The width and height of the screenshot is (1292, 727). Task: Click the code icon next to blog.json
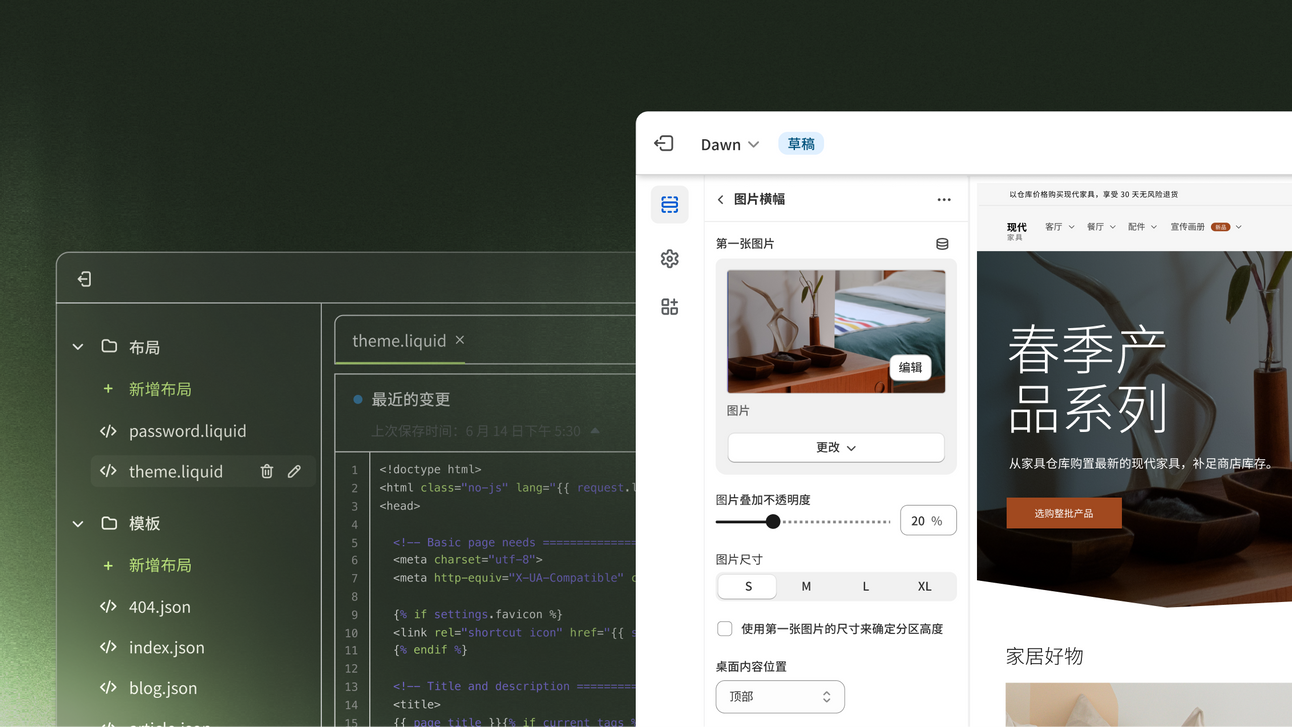[x=108, y=688]
